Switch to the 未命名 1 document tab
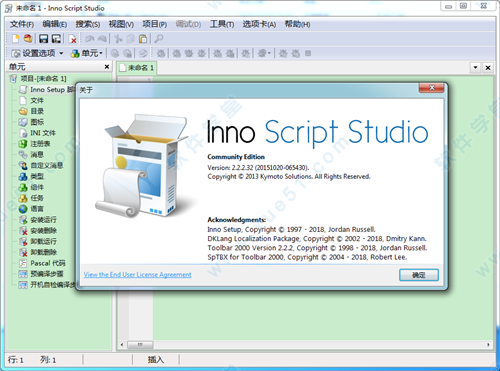 [x=137, y=68]
